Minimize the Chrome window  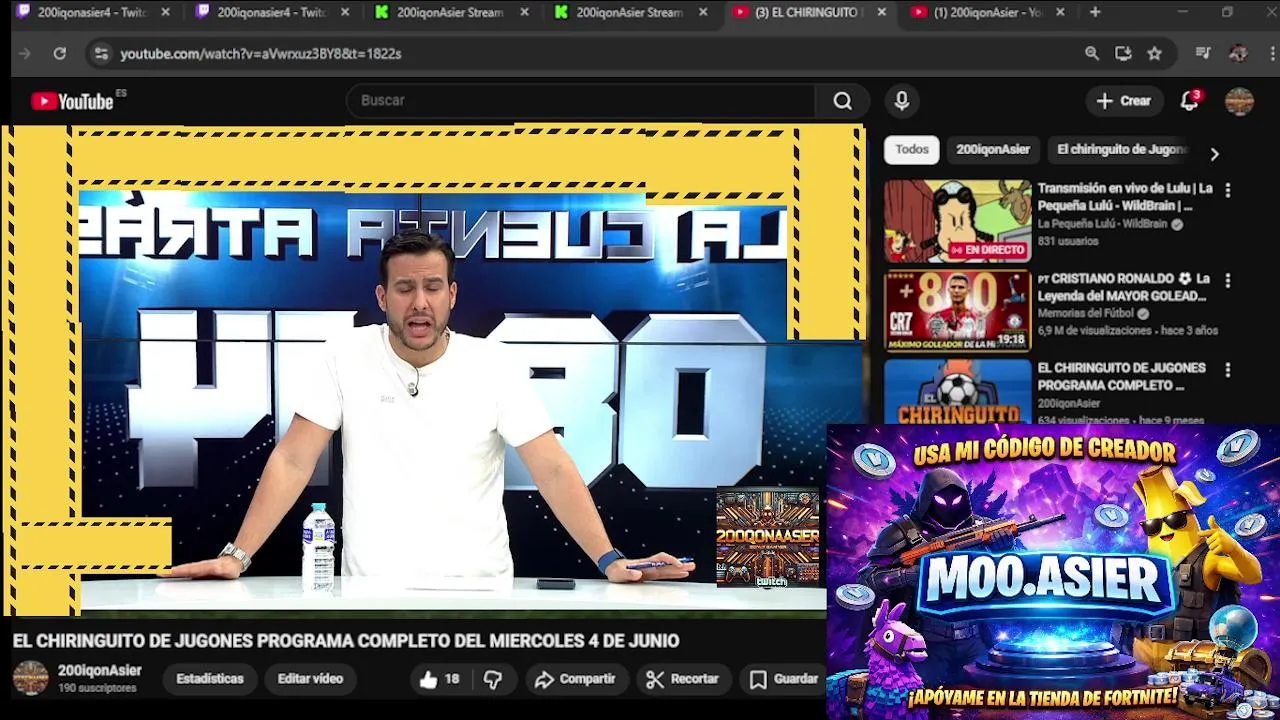[x=1182, y=12]
